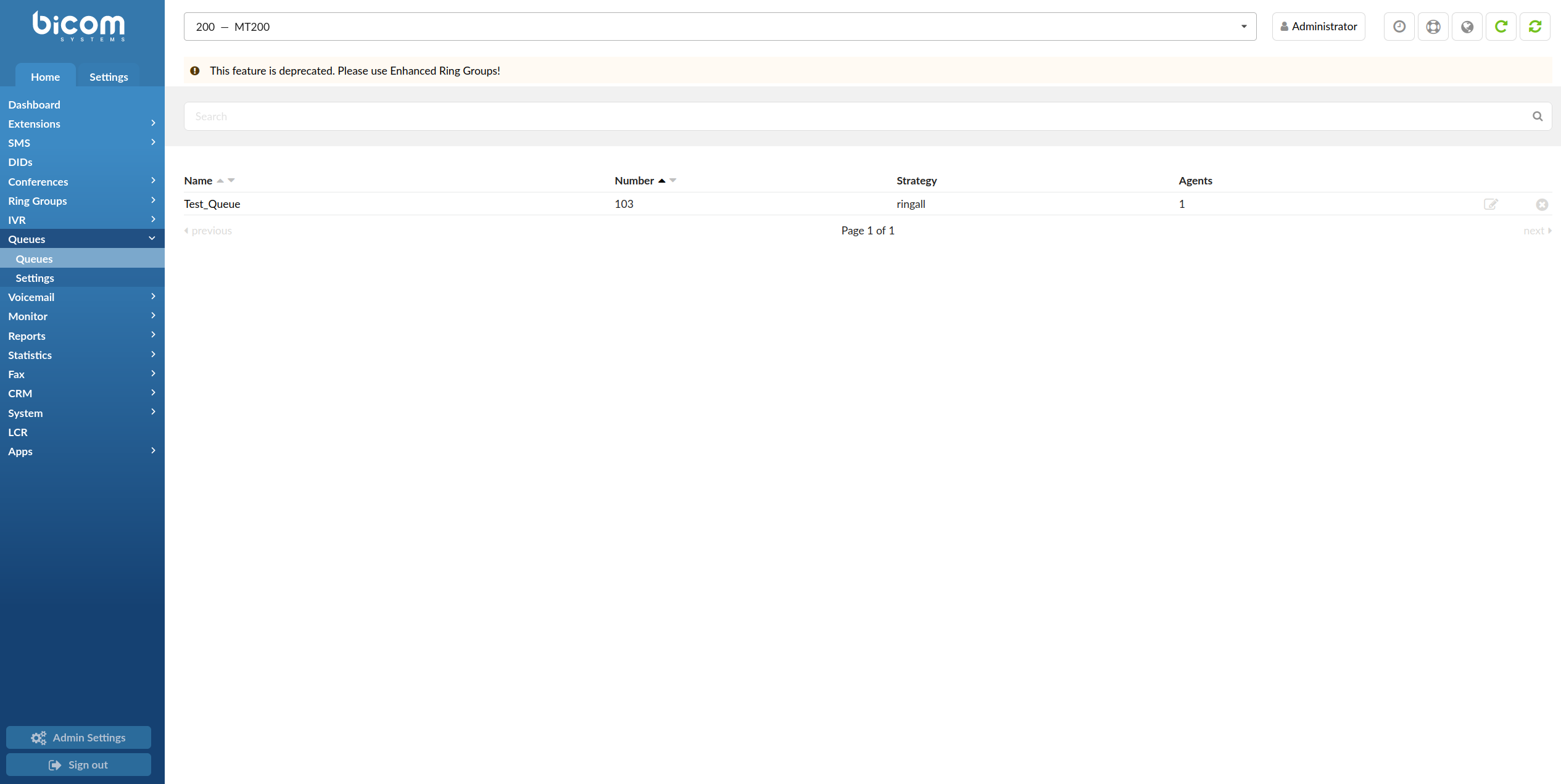
Task: Open Queue Settings submenu
Action: [35, 277]
